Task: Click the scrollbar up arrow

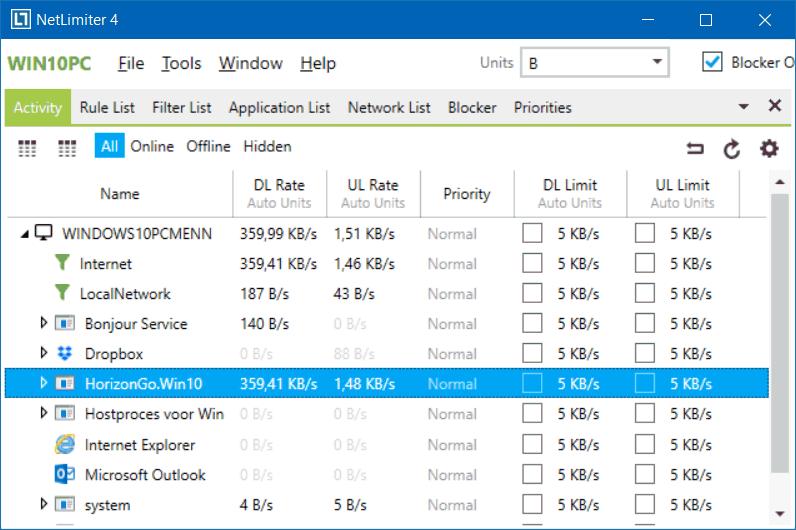Action: pyautogui.click(x=780, y=182)
